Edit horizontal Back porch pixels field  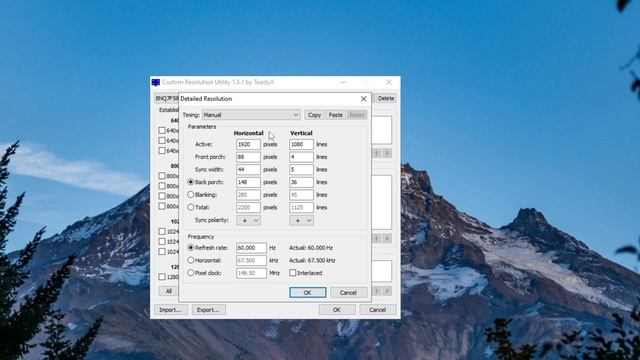click(x=248, y=182)
